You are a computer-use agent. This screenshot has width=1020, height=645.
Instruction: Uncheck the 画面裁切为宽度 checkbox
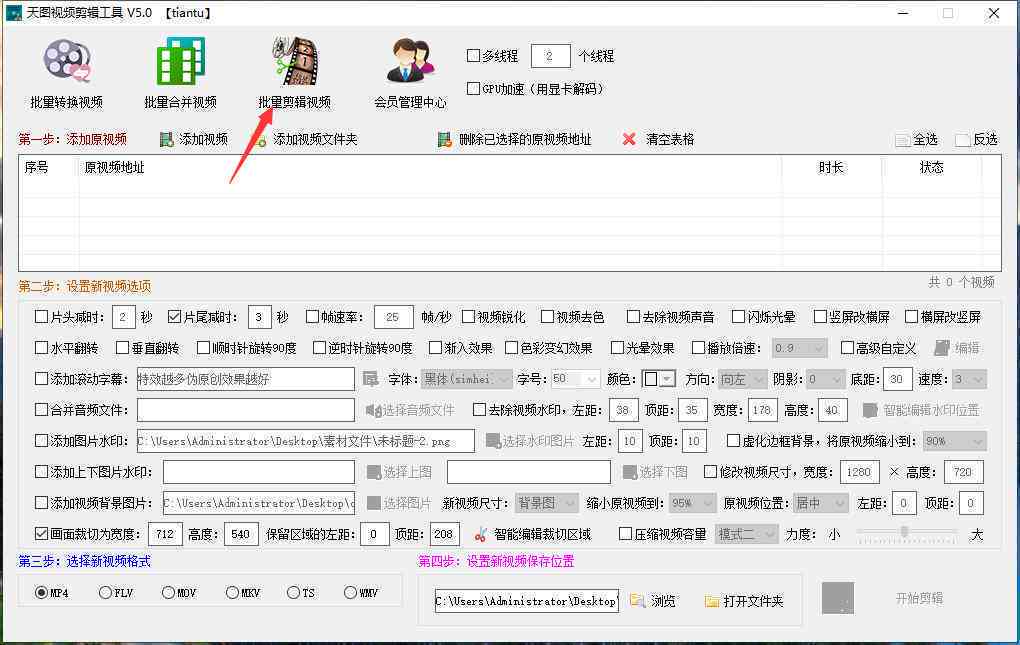[x=42, y=534]
